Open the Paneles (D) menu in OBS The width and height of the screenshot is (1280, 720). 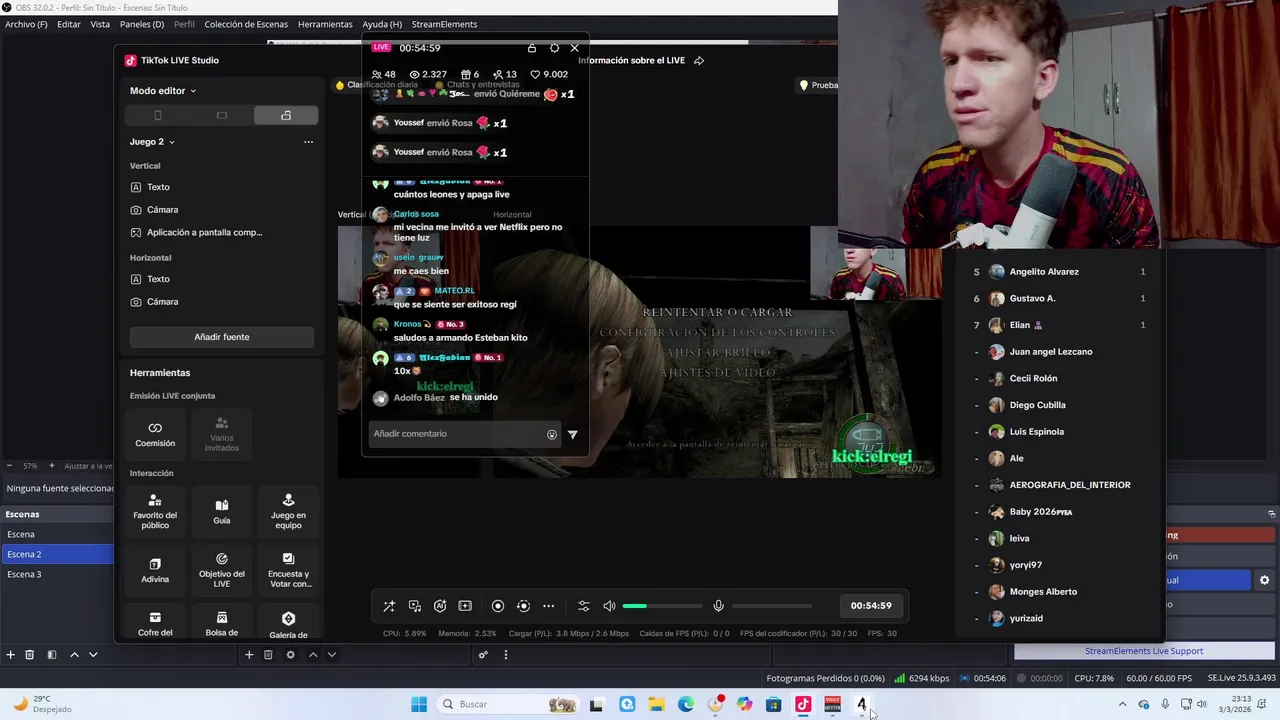pyautogui.click(x=142, y=24)
